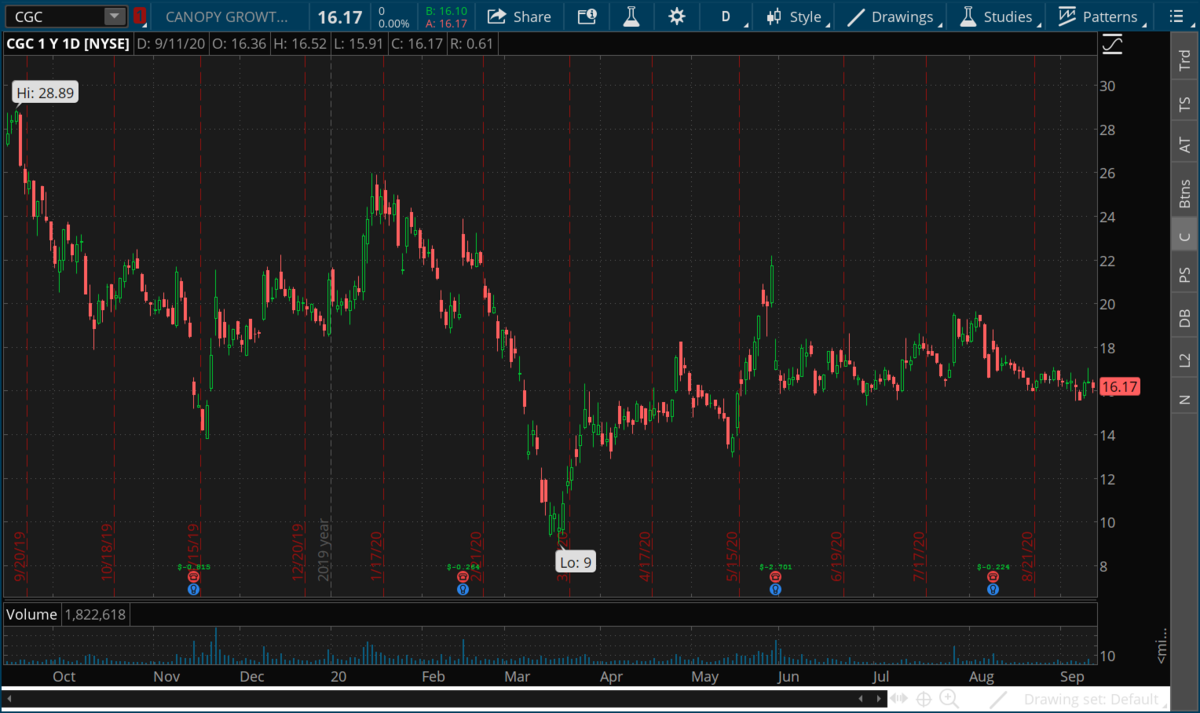The image size is (1200, 713).
Task: Open chart settings gear icon
Action: (677, 16)
